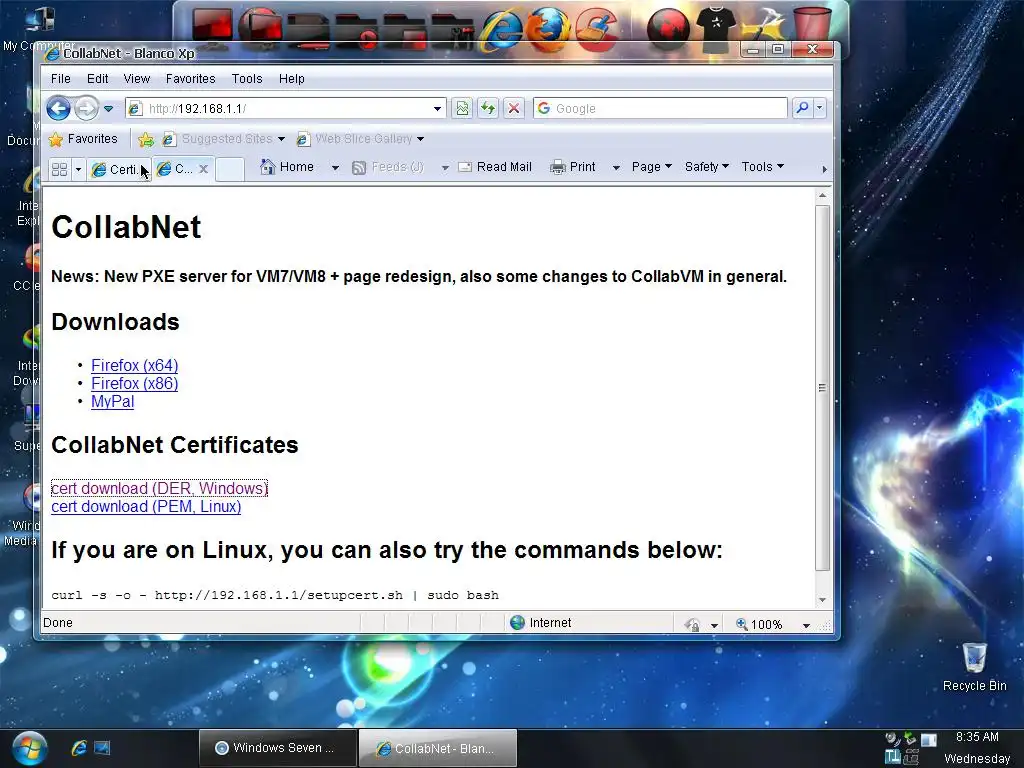The image size is (1024, 768).
Task: Click into the Google search box
Action: point(660,108)
